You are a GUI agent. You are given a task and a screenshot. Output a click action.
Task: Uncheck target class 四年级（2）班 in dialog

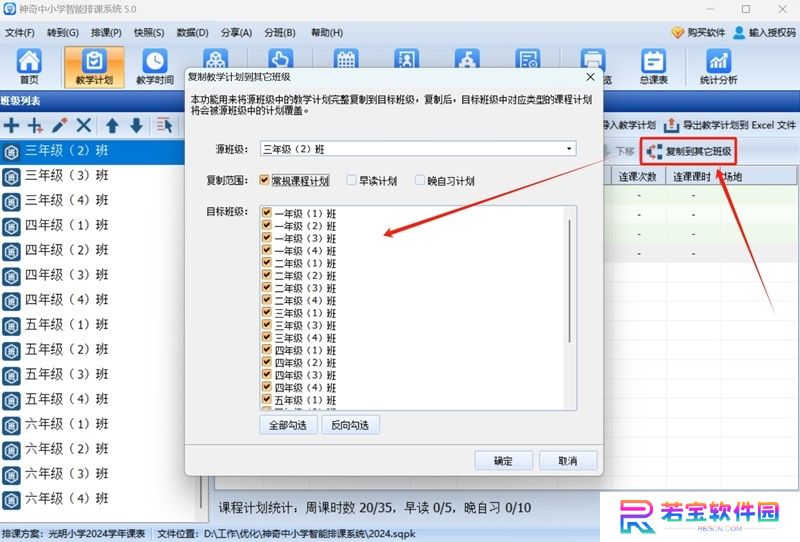point(266,362)
